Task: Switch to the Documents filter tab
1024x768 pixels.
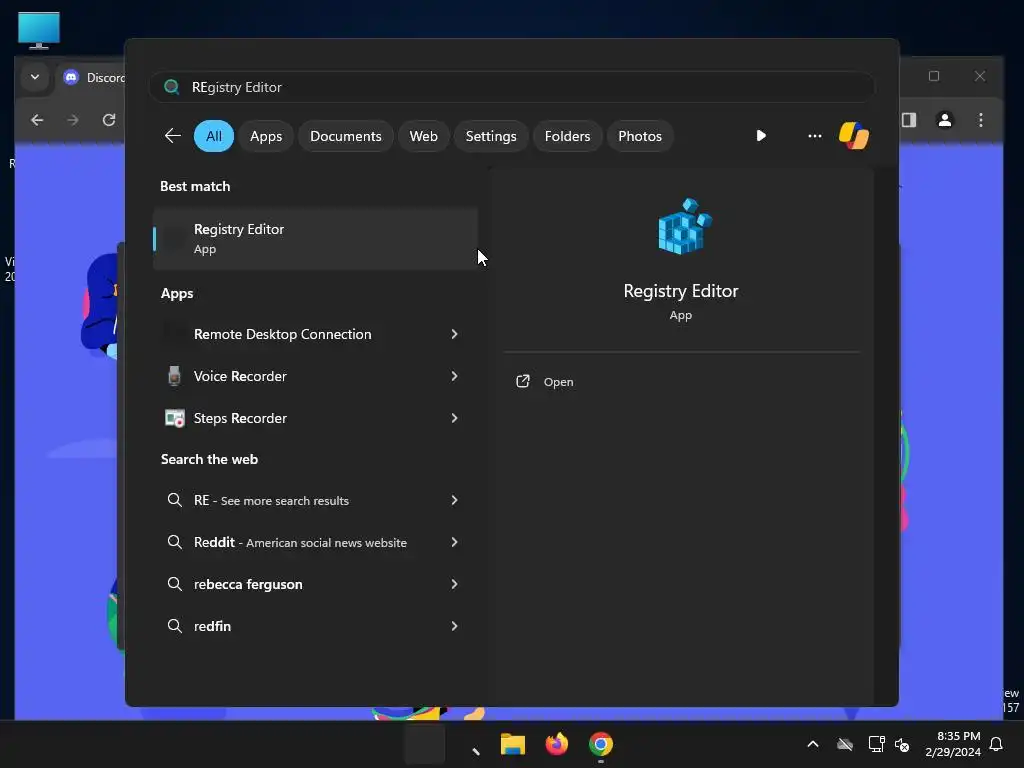Action: [345, 136]
